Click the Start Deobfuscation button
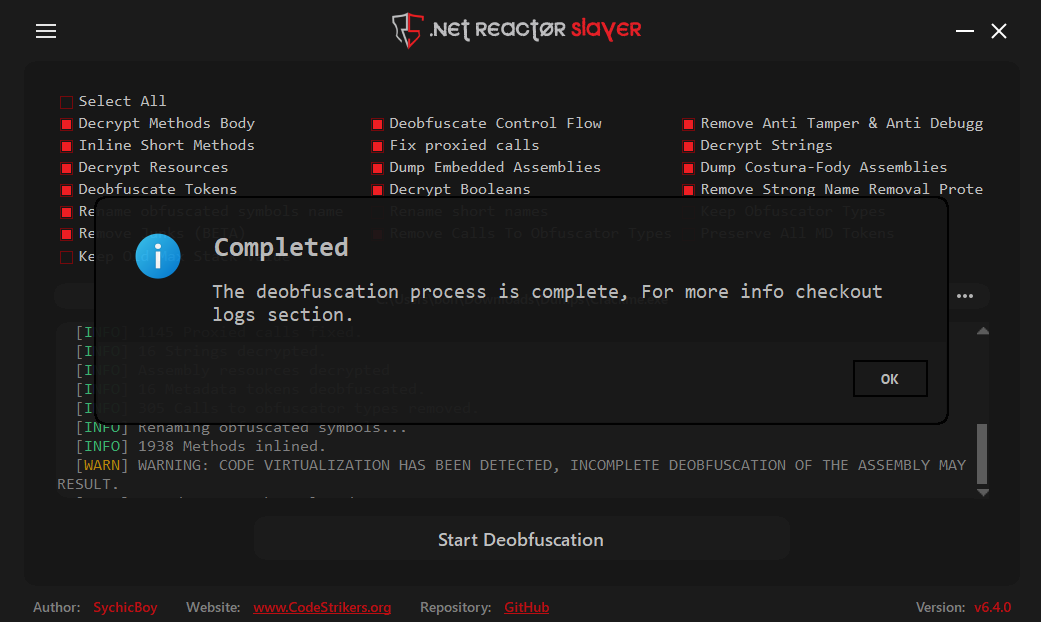Screen dimensions: 1041x622 click(520, 540)
